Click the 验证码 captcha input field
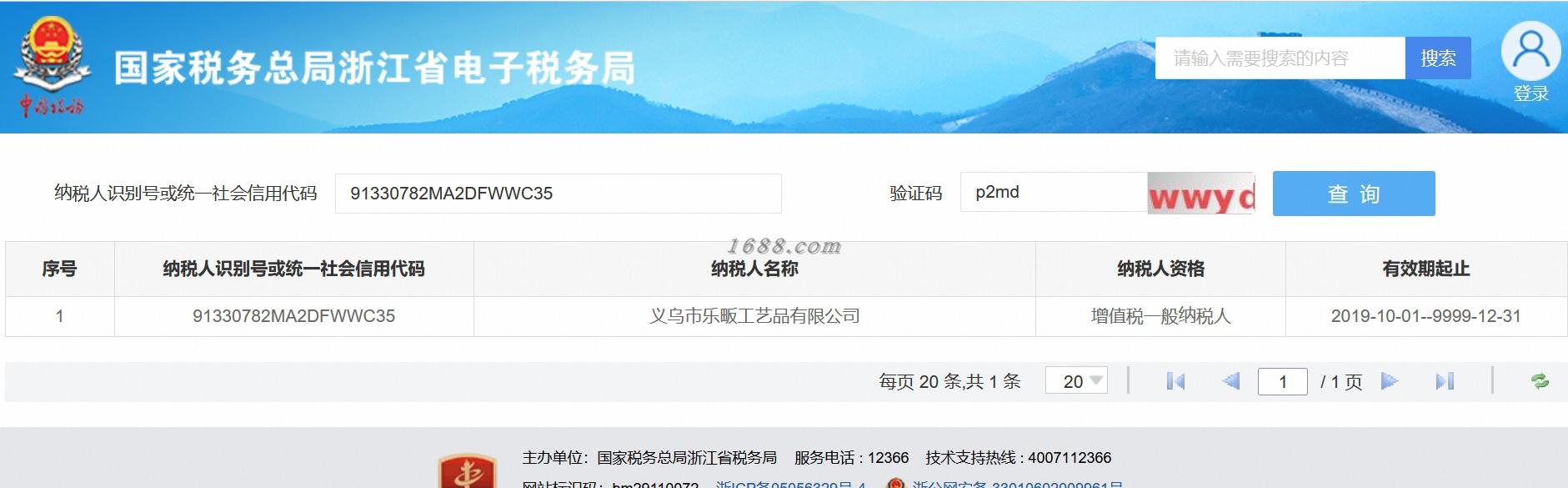1568x488 pixels. (1054, 193)
